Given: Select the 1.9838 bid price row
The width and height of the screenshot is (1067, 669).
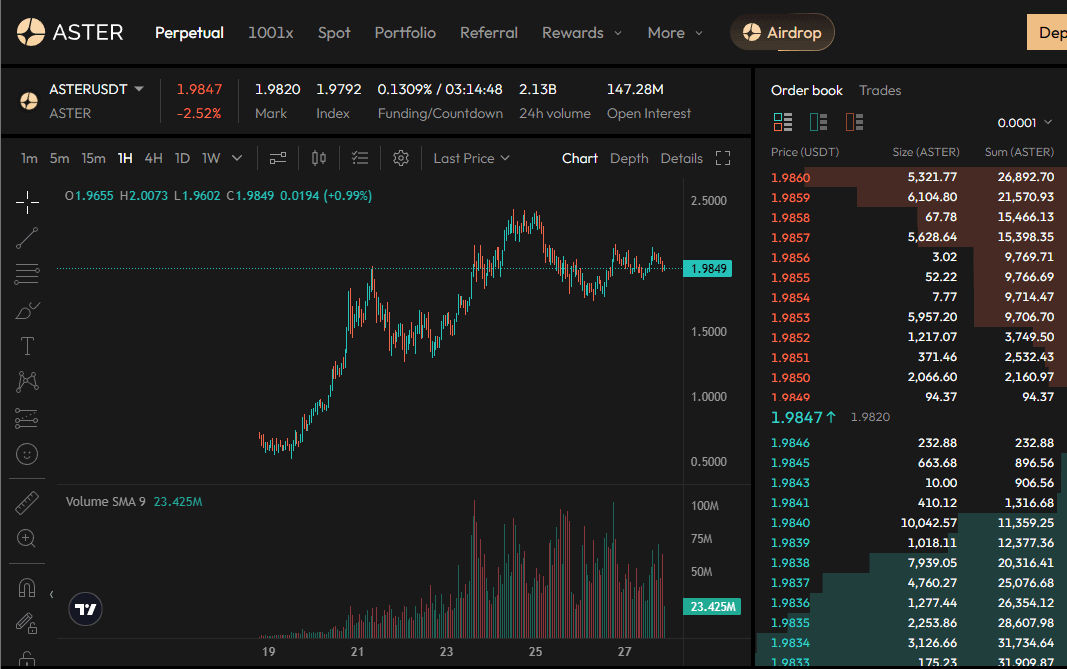Looking at the screenshot, I should click(912, 563).
